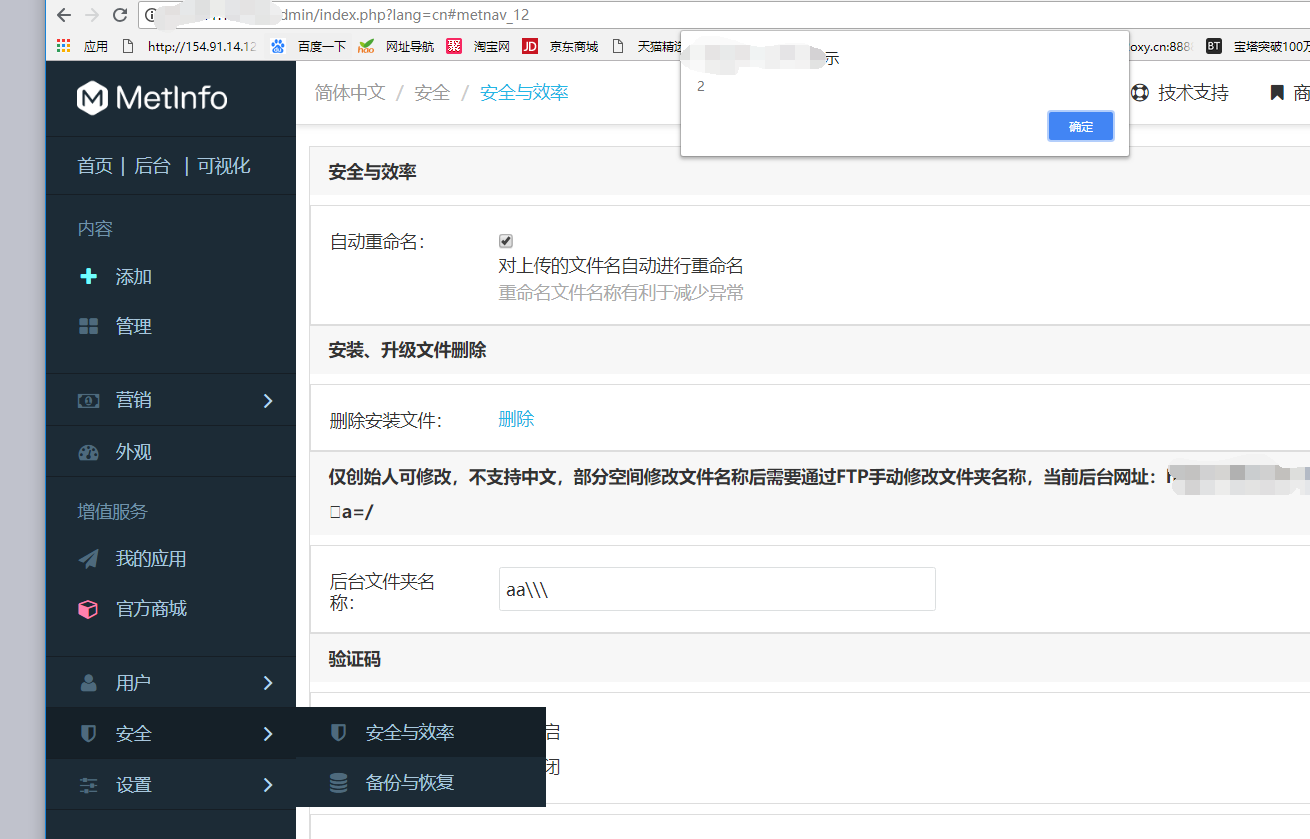
Task: Expand the 营销 chevron
Action: pos(267,400)
